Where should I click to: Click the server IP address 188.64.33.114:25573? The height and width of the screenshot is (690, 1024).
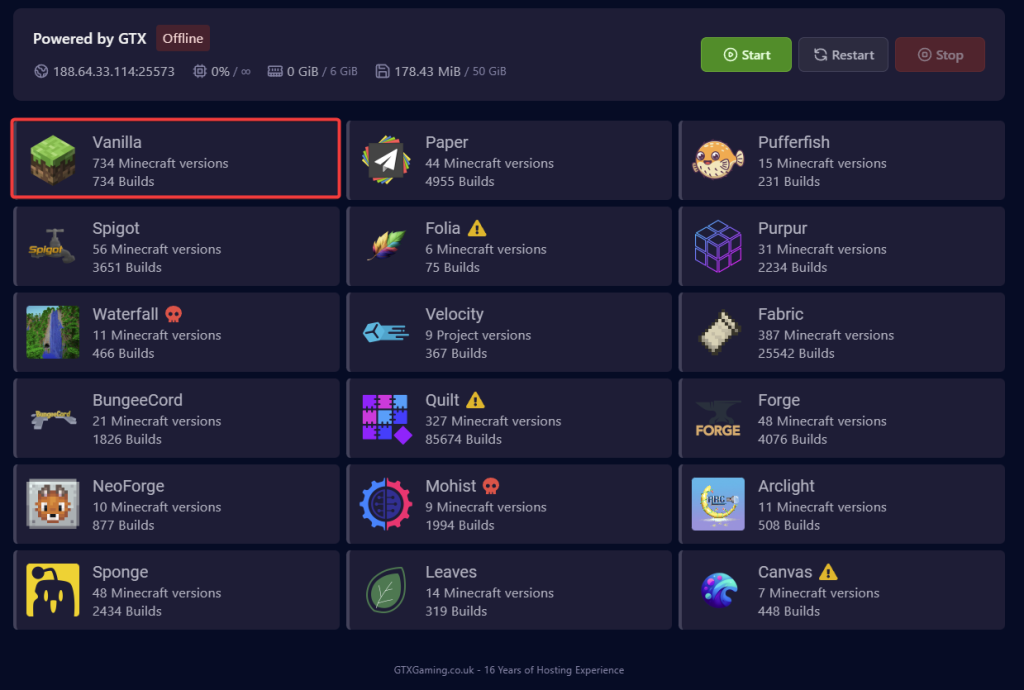point(113,72)
